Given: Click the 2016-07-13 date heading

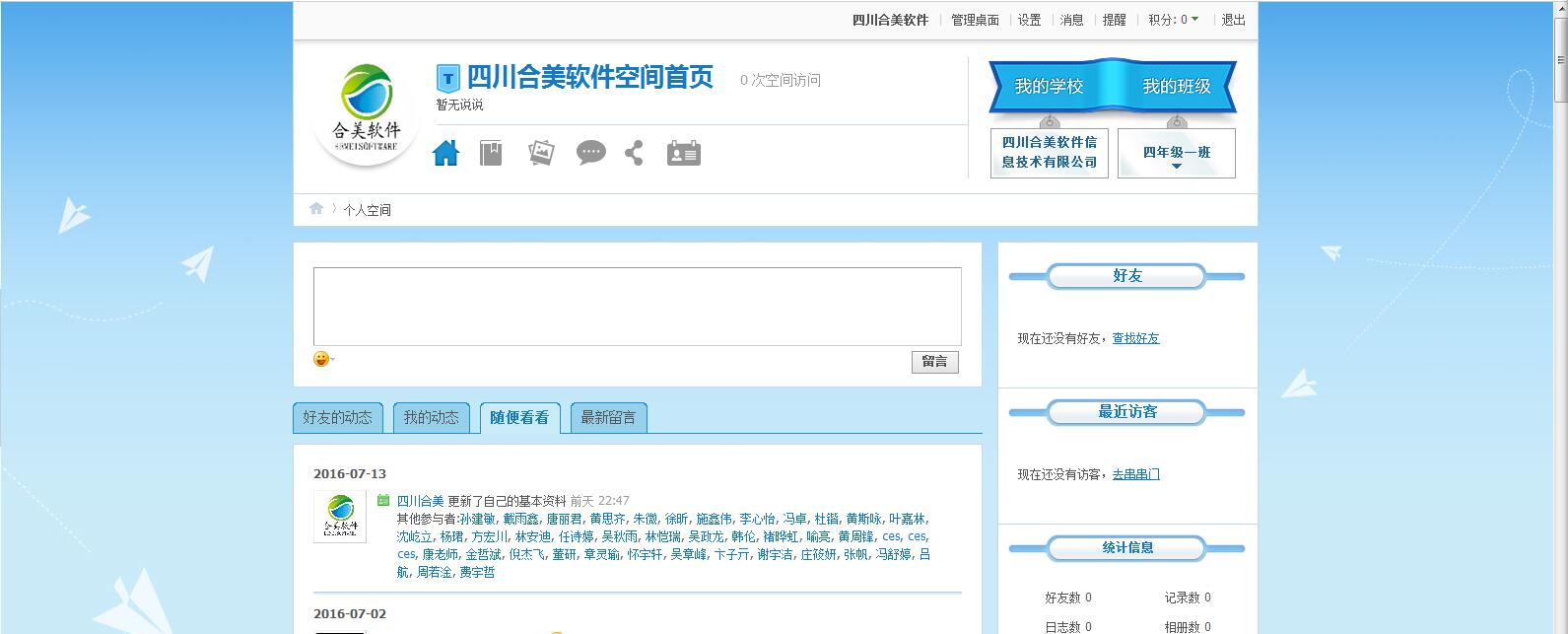Looking at the screenshot, I should pos(350,473).
